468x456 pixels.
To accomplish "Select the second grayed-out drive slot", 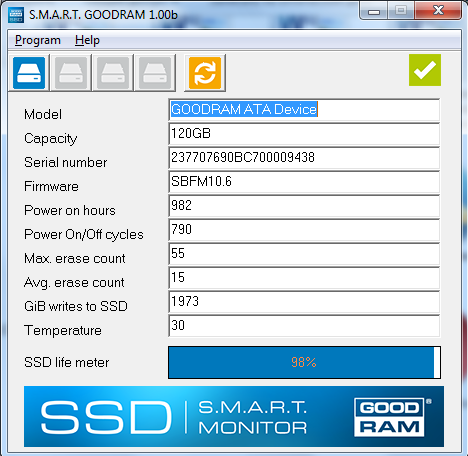I will click(71, 73).
